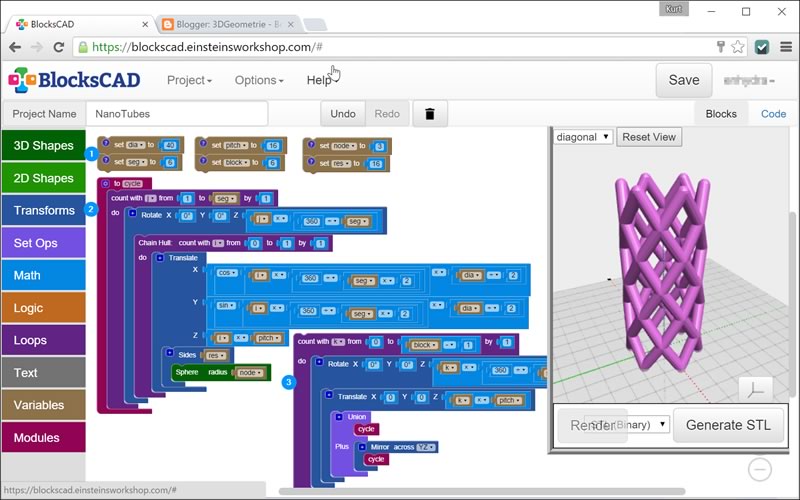Screen dimensions: 800x500
Task: Expand the STL (Binary) format dropdown
Action: click(627, 424)
